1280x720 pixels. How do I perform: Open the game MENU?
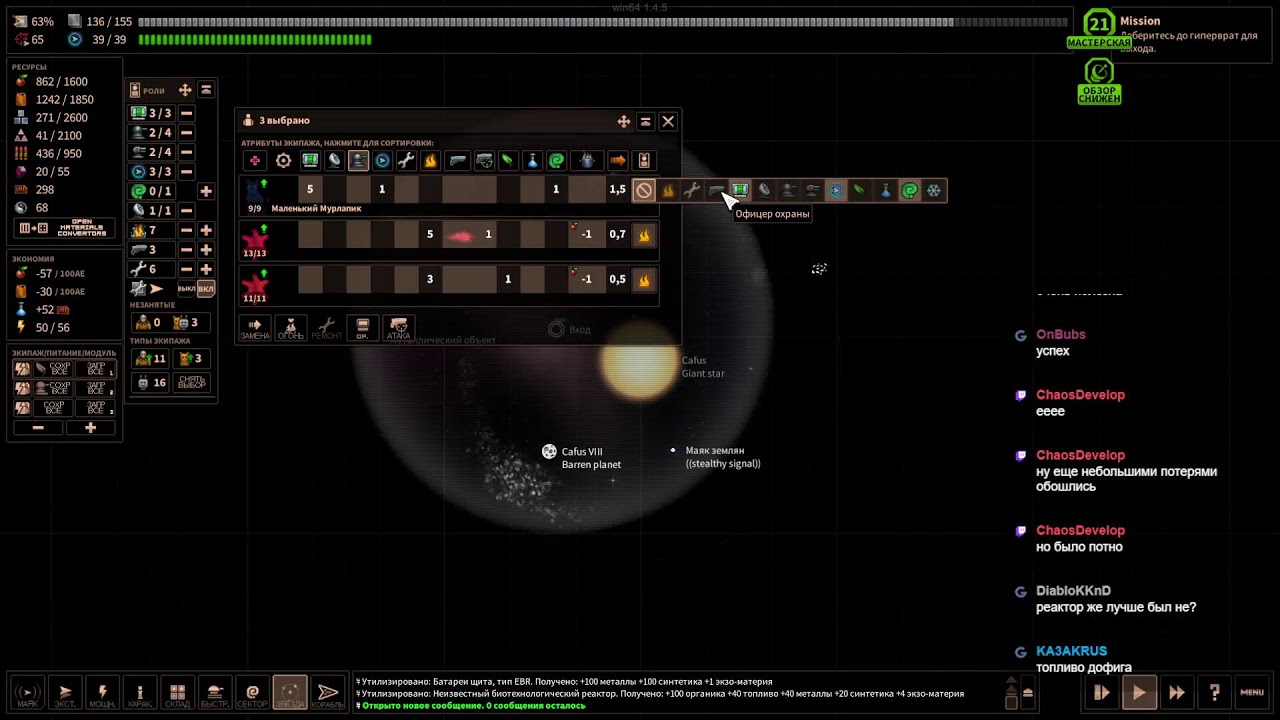(1252, 692)
